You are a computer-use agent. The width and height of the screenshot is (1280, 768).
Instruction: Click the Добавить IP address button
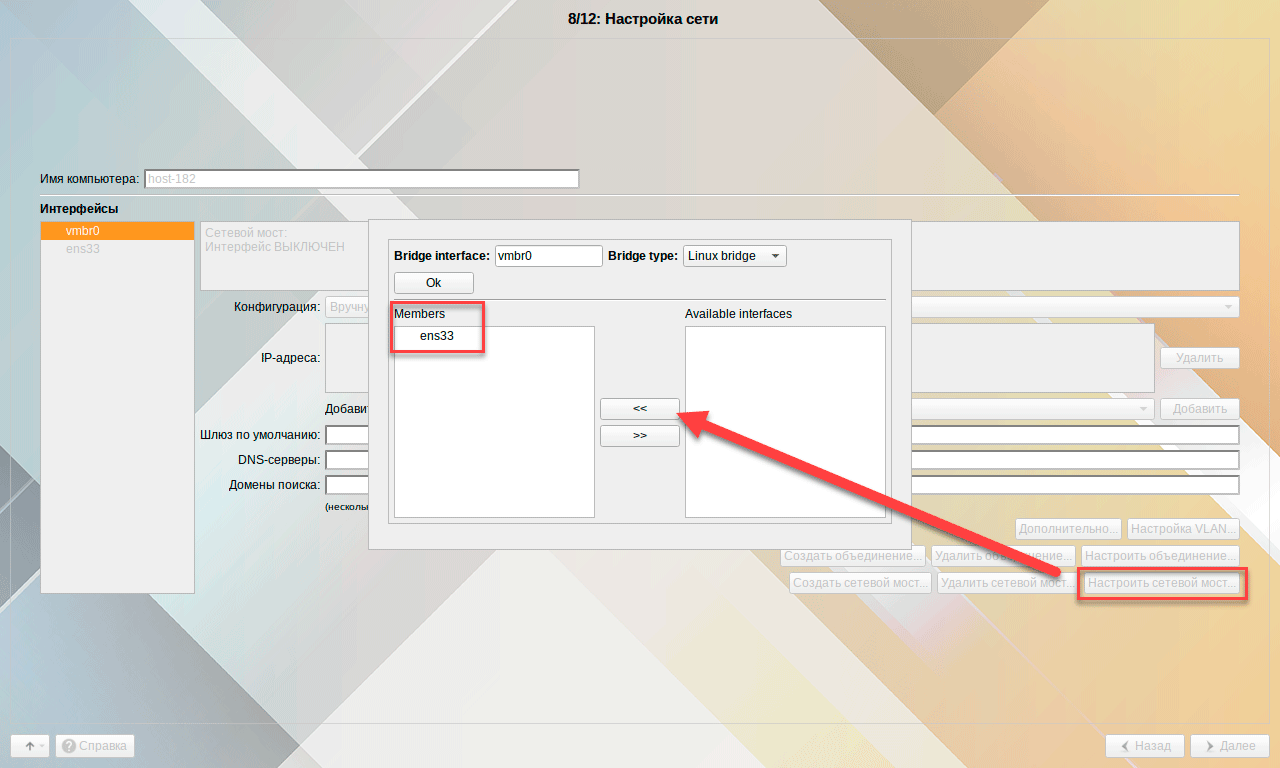[x=1200, y=409]
